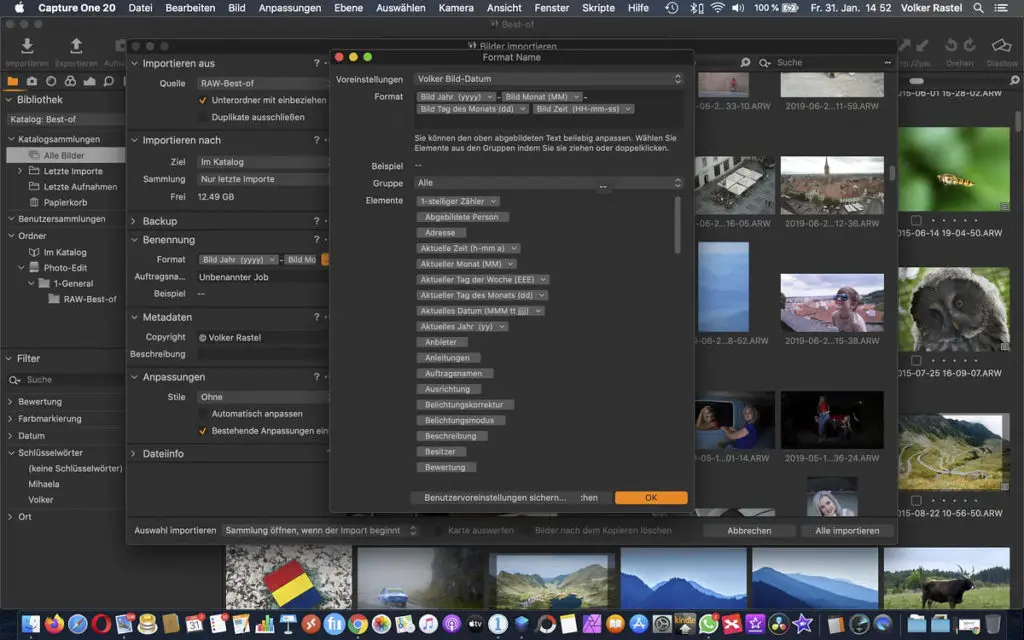Open Finder from the Dock

point(31,624)
